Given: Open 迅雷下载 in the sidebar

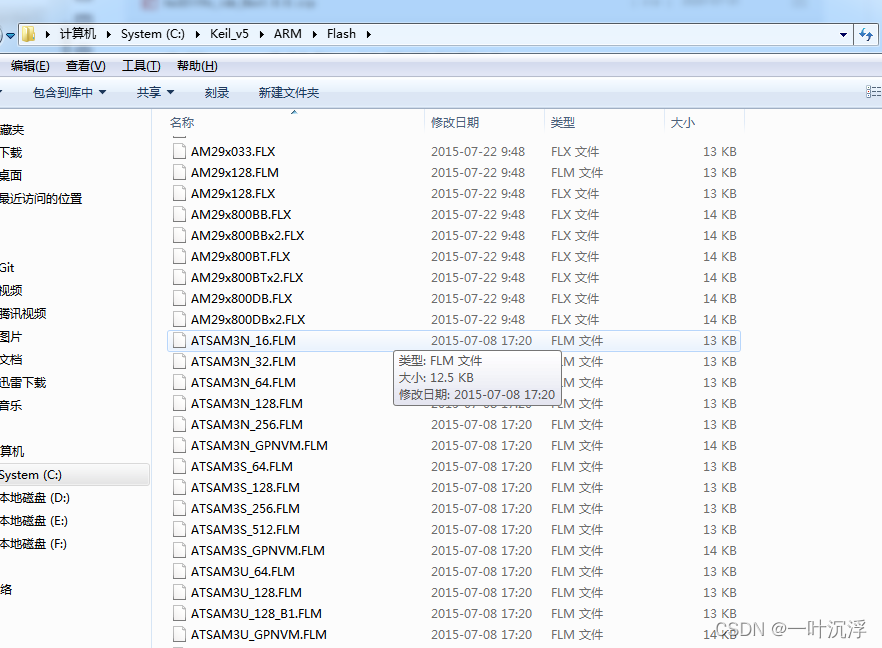Looking at the screenshot, I should click(23, 382).
